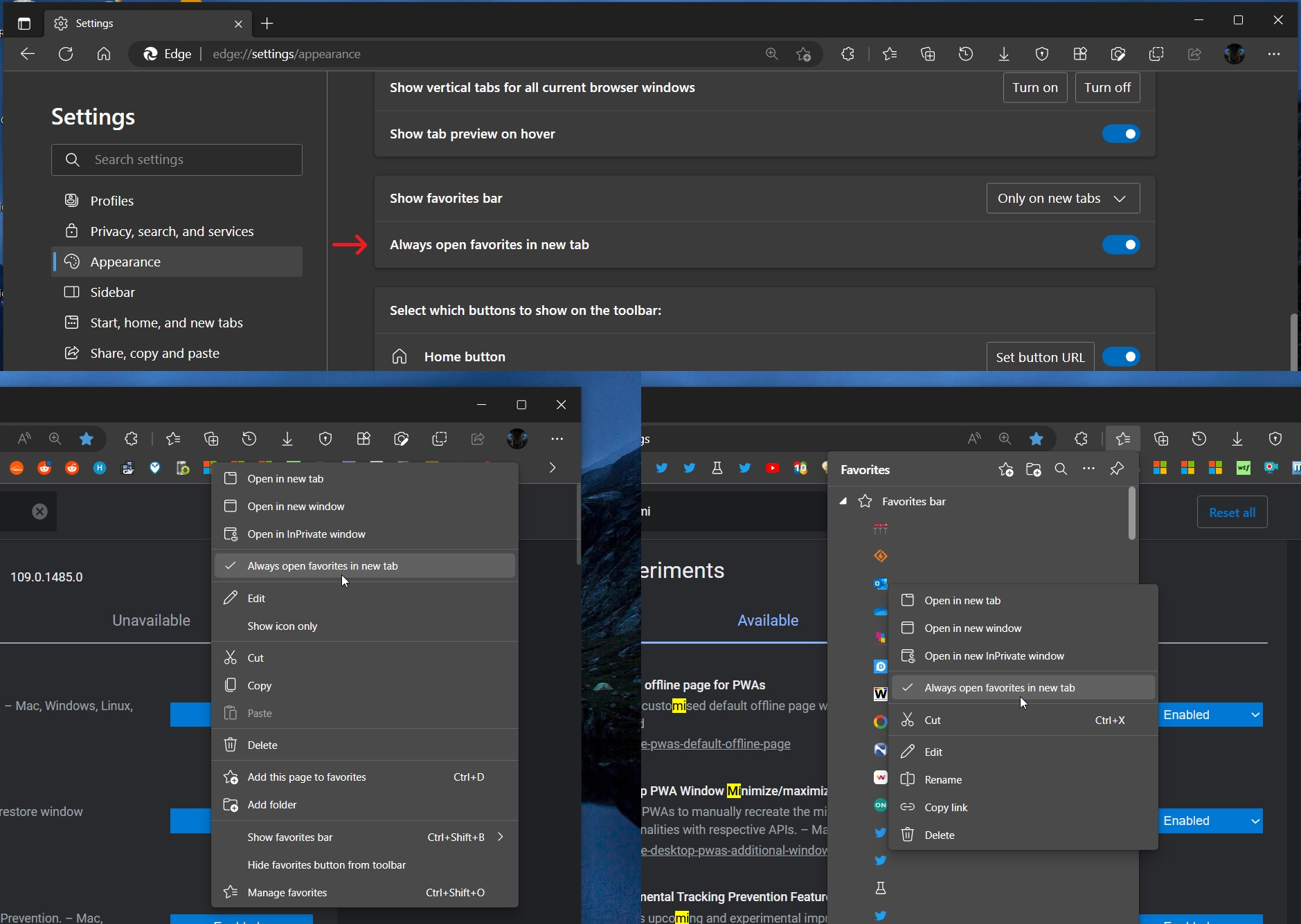Viewport: 1301px width, 924px height.
Task: Open Start, home, and new tabs settings
Action: point(177,323)
